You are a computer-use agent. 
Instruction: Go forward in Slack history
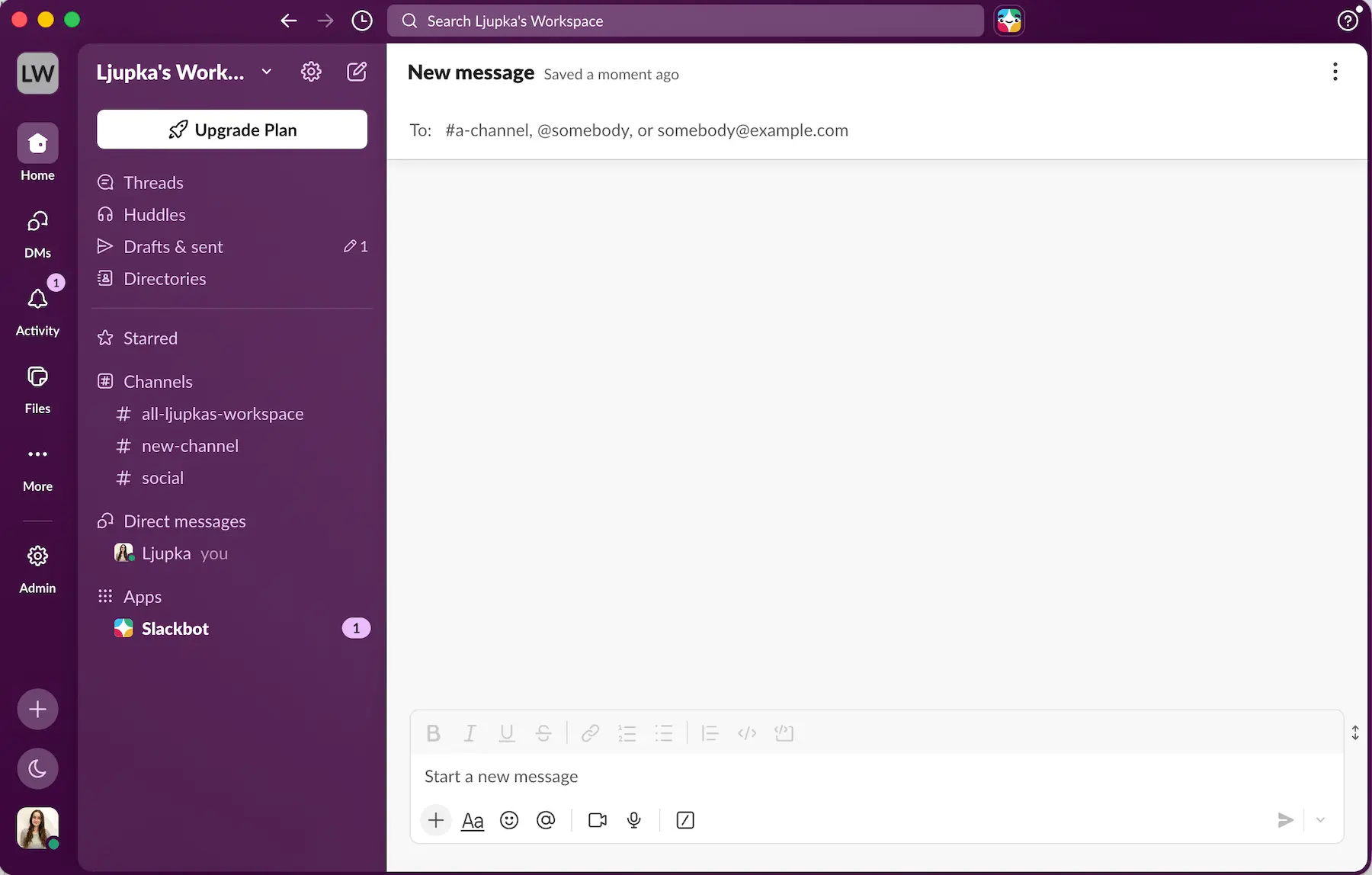(x=325, y=21)
